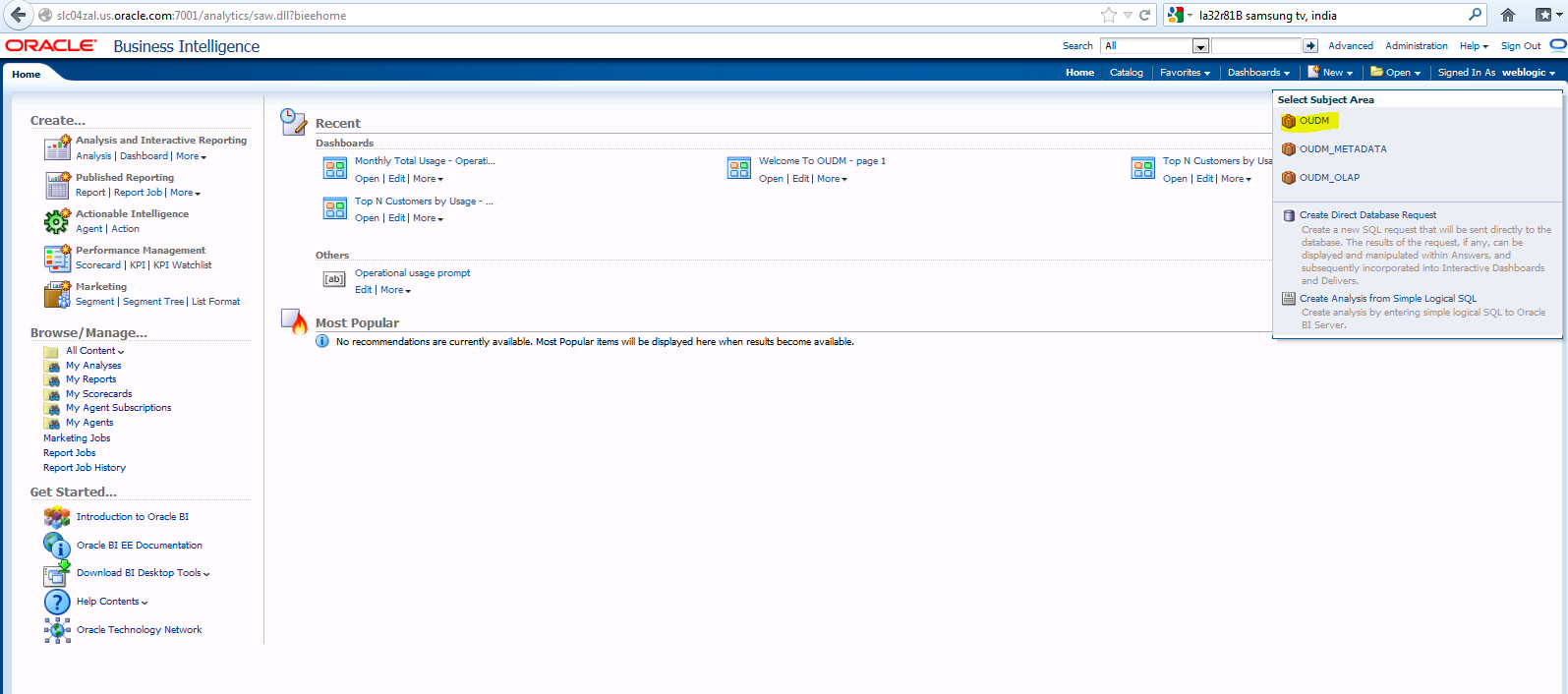The image size is (1568, 694).
Task: Click the Monthly Total Usage dashboard icon
Action: coord(335,168)
